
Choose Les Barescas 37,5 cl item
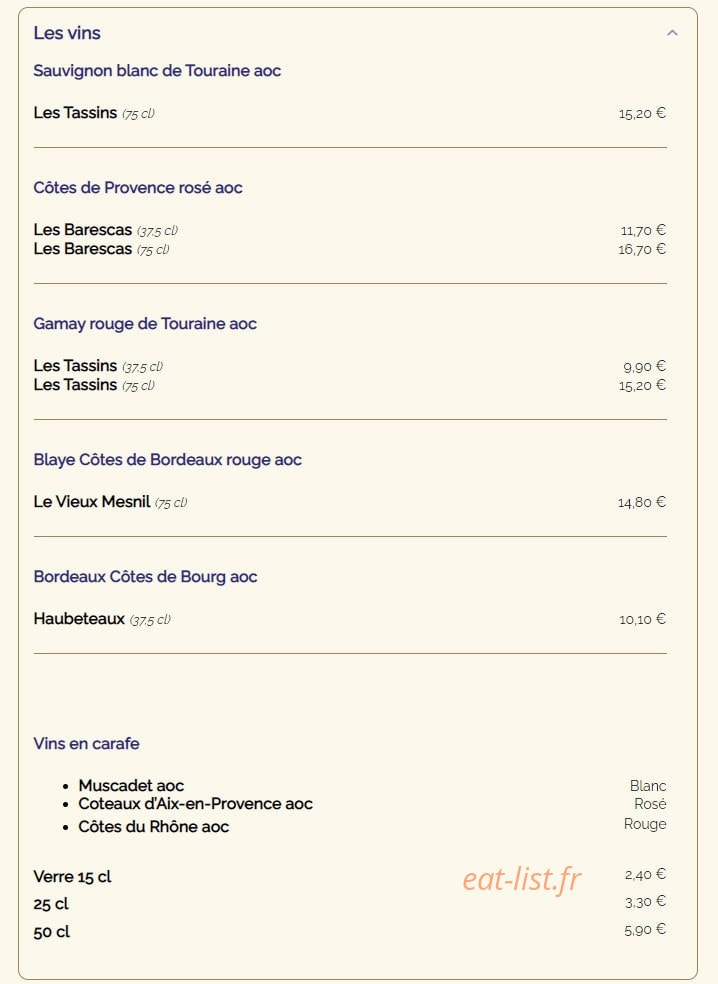106,230
